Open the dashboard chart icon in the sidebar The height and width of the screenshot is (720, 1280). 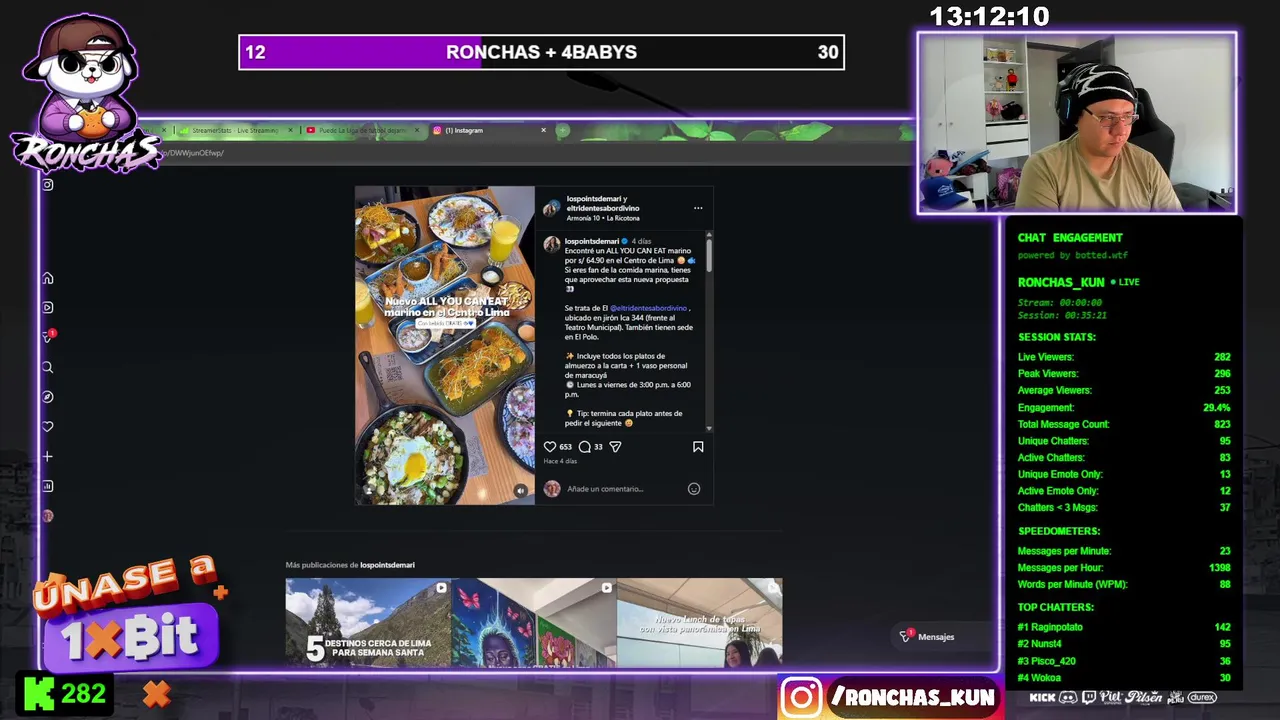[x=47, y=486]
